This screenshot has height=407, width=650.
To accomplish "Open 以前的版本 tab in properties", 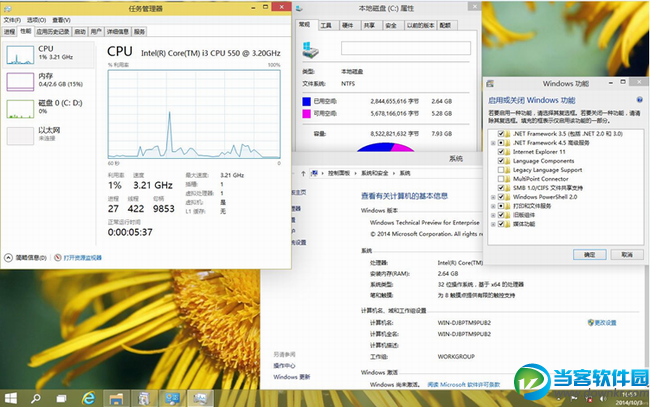I will pyautogui.click(x=420, y=26).
